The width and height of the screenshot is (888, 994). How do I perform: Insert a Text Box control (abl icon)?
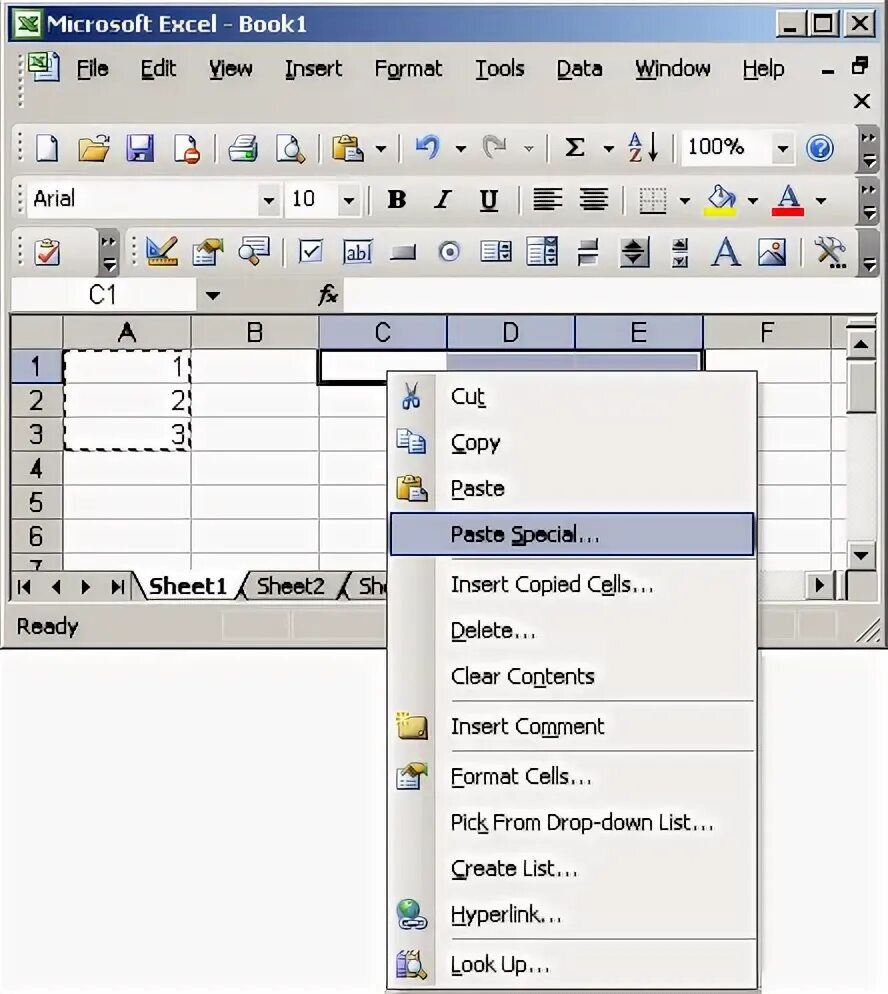coord(357,252)
